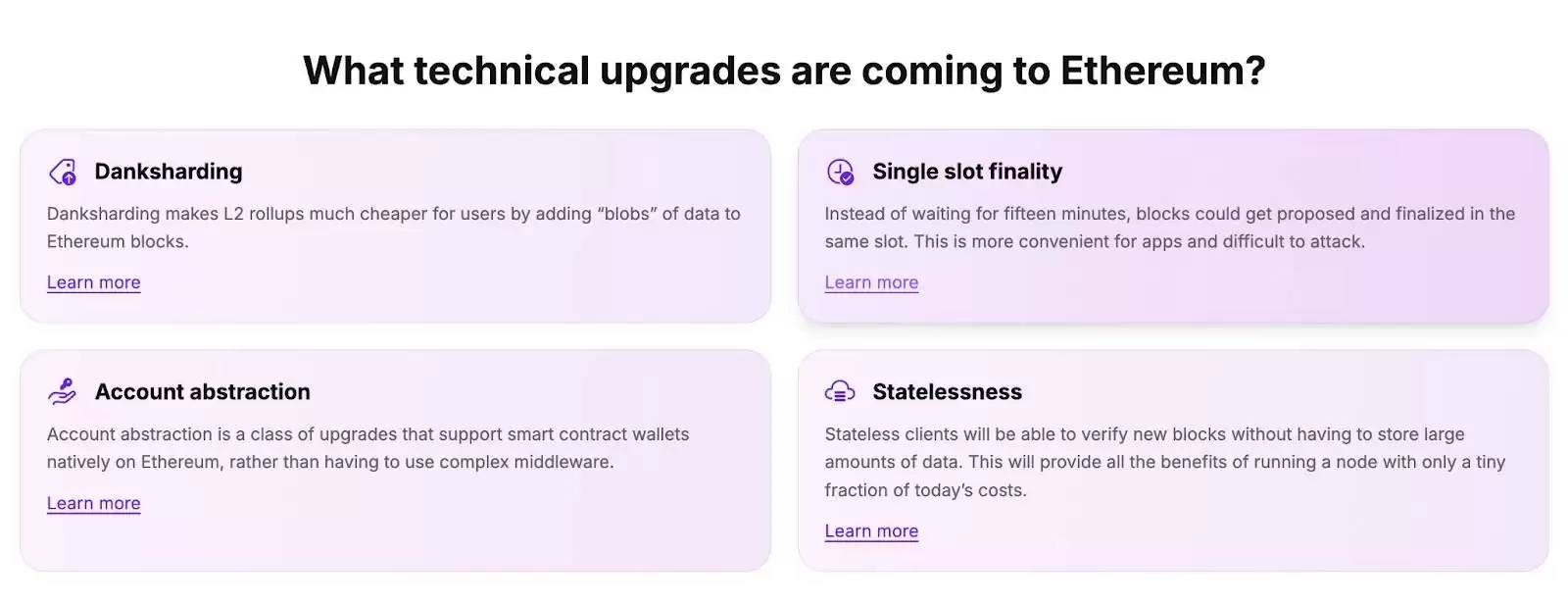Select the Account abstraction heading text
The height and width of the screenshot is (605, 1568).
point(203,391)
